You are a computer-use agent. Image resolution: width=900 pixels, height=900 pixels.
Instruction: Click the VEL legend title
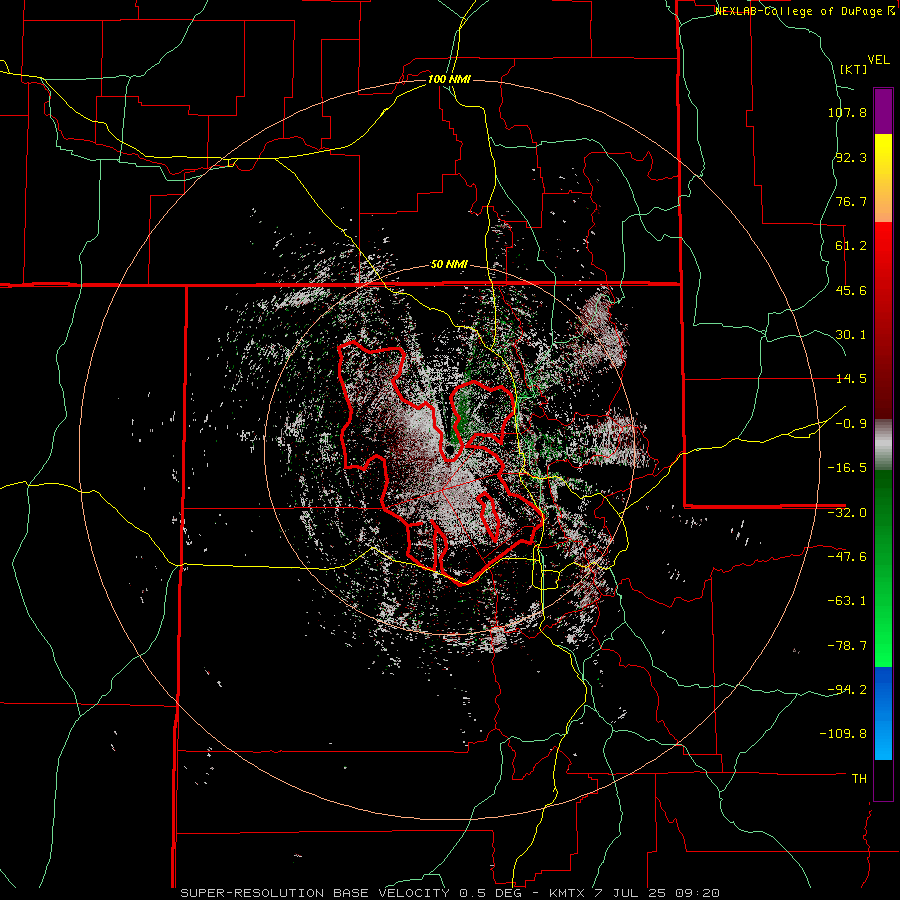[878, 60]
